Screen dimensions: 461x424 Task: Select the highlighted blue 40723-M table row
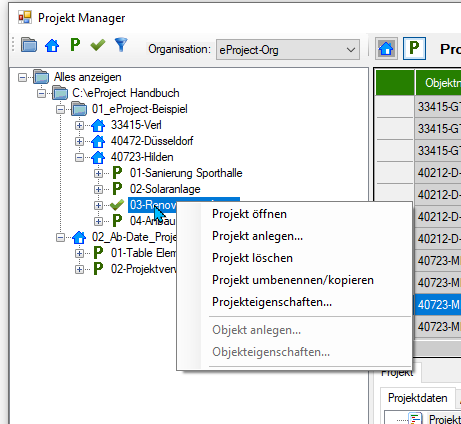coord(438,304)
